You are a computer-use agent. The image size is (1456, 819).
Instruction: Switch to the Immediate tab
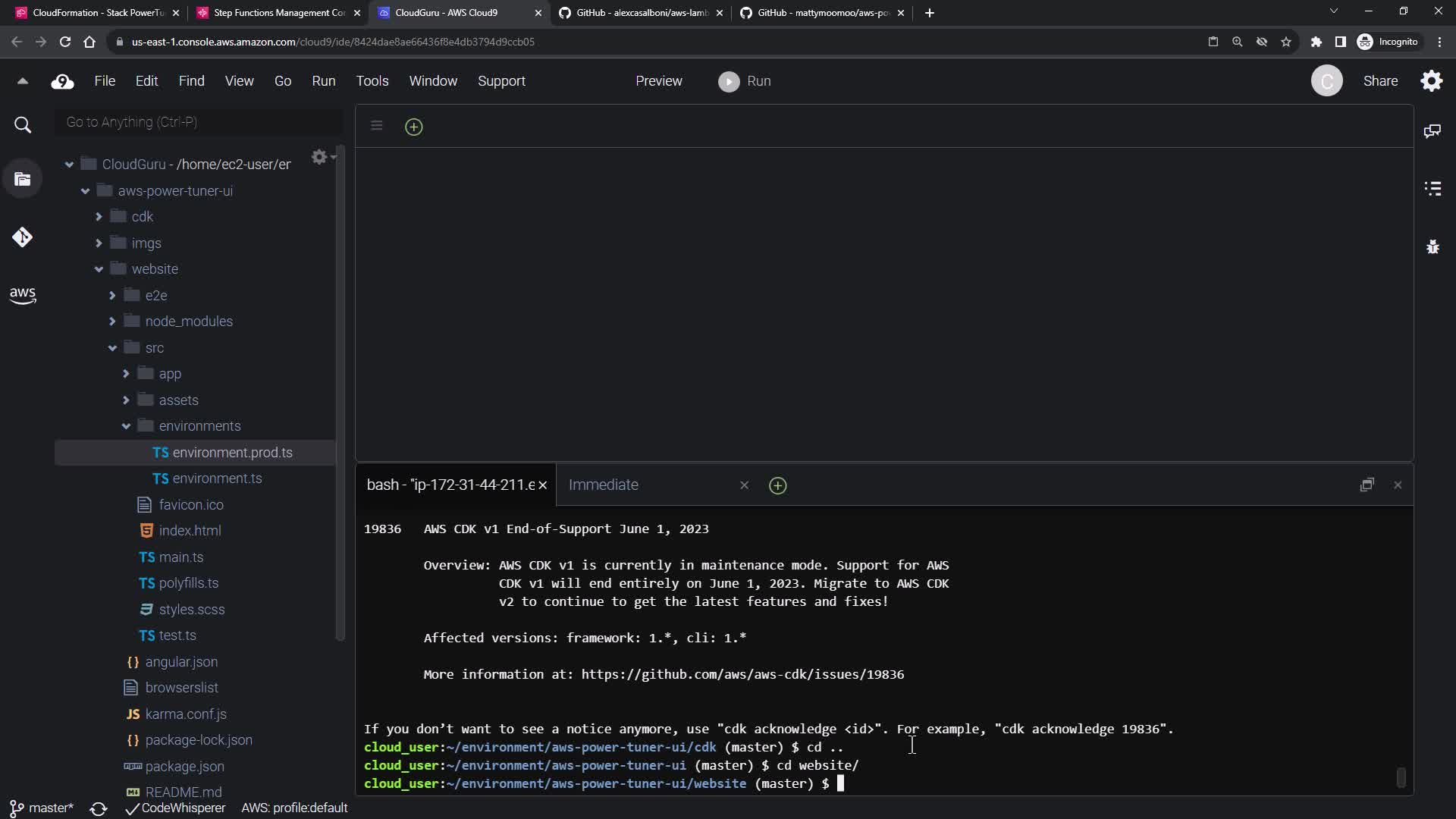[603, 485]
